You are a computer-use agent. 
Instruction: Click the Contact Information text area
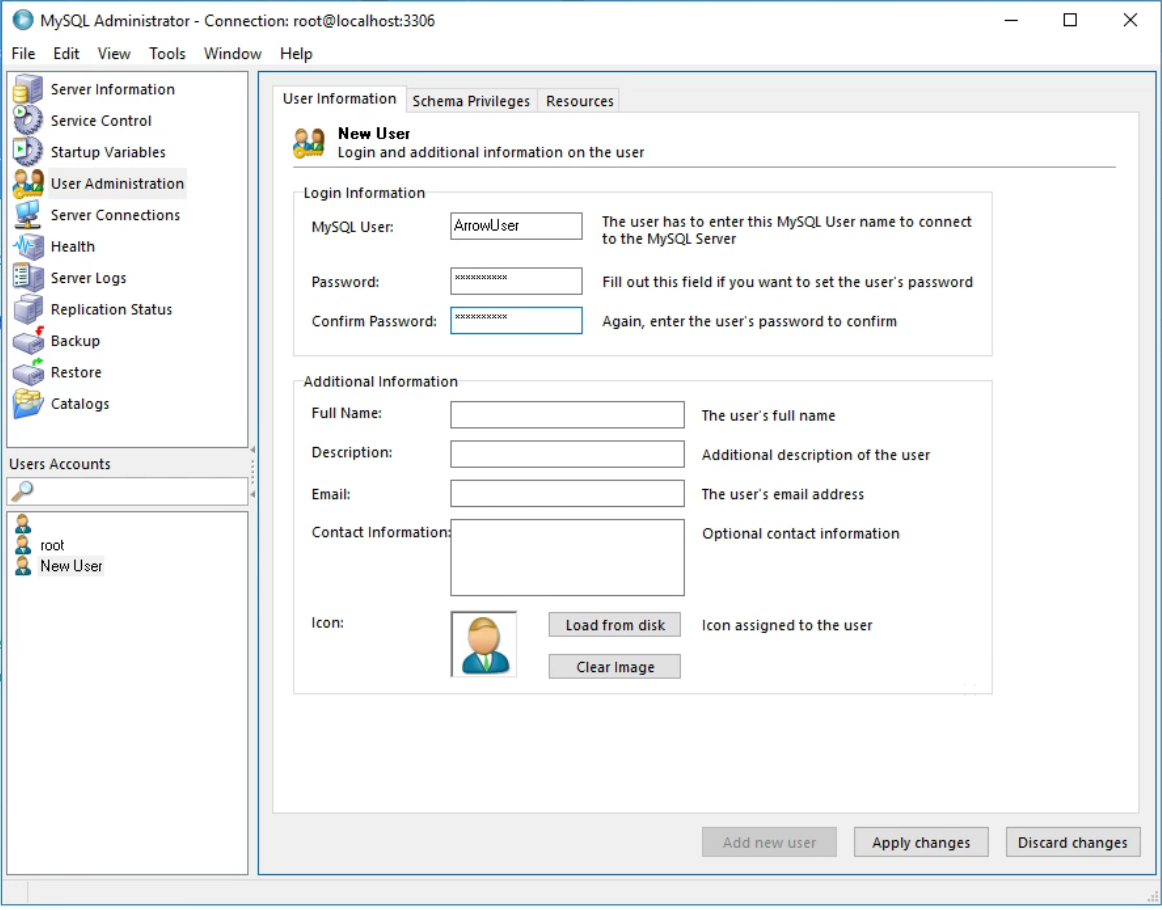click(x=567, y=557)
